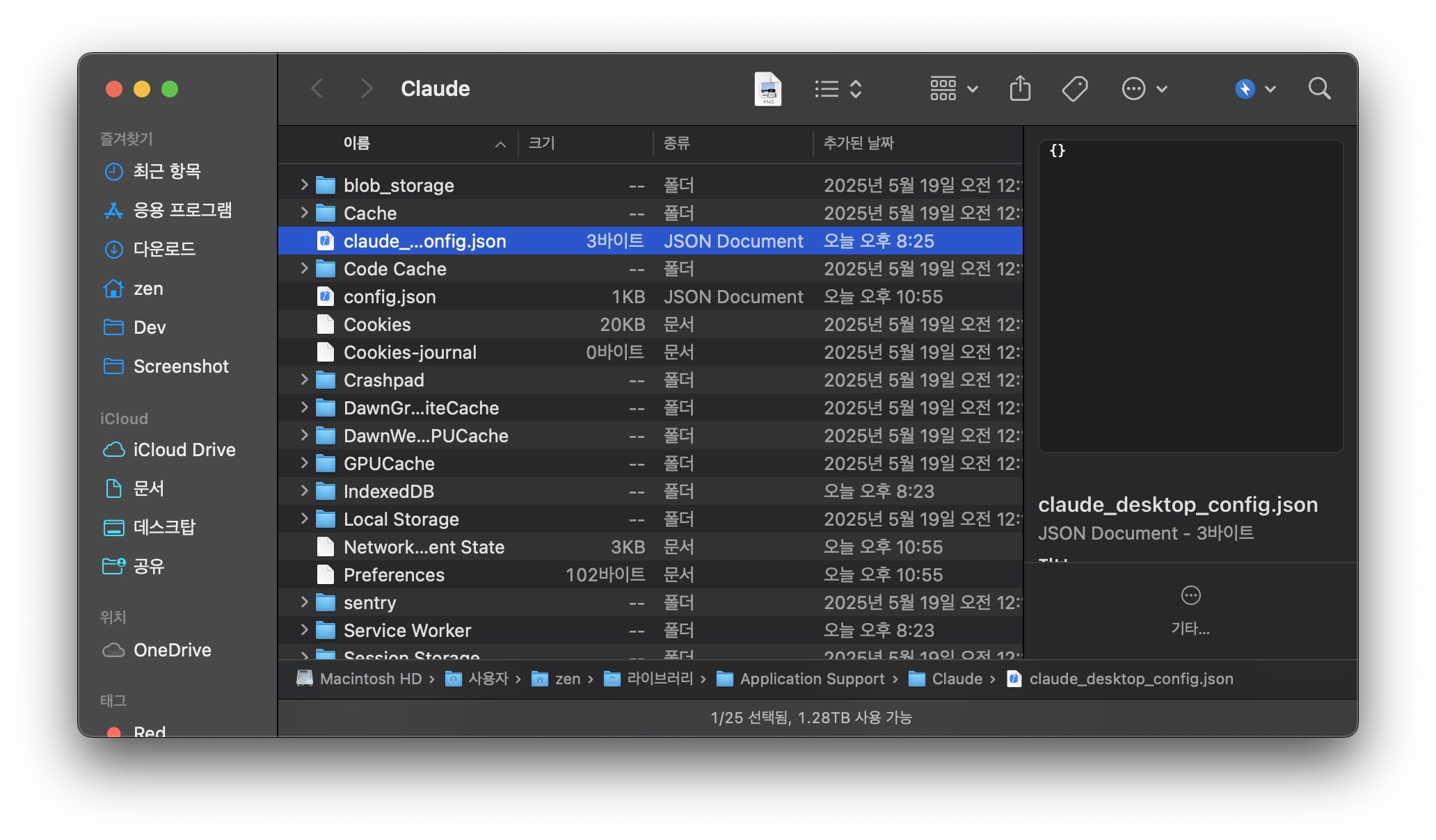Click claude_desktop_config.json in the path bar
Screen dimensions: 1436x840
pos(1120,679)
